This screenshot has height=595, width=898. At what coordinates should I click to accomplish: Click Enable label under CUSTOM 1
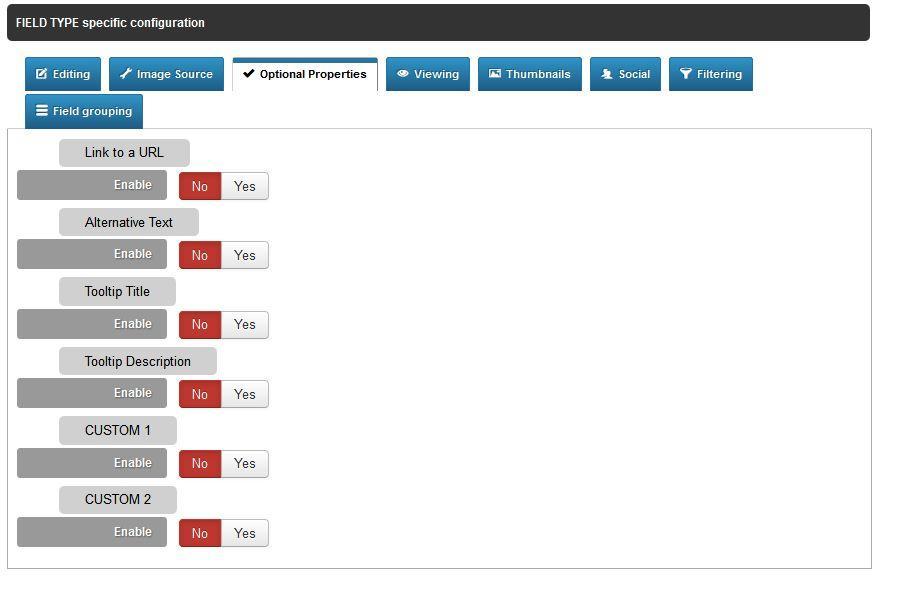(x=92, y=463)
